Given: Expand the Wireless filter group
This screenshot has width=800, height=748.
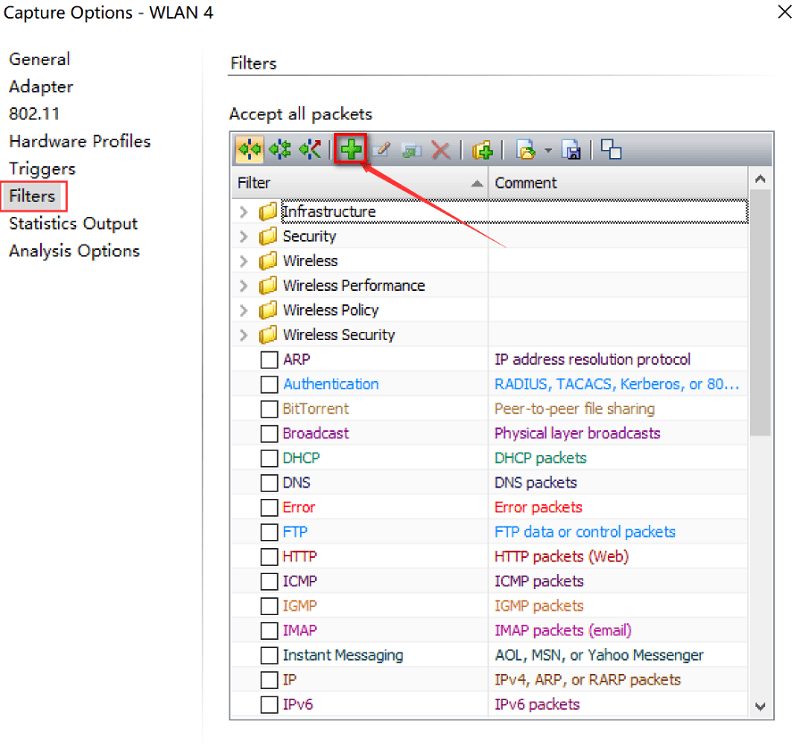Looking at the screenshot, I should tap(244, 261).
